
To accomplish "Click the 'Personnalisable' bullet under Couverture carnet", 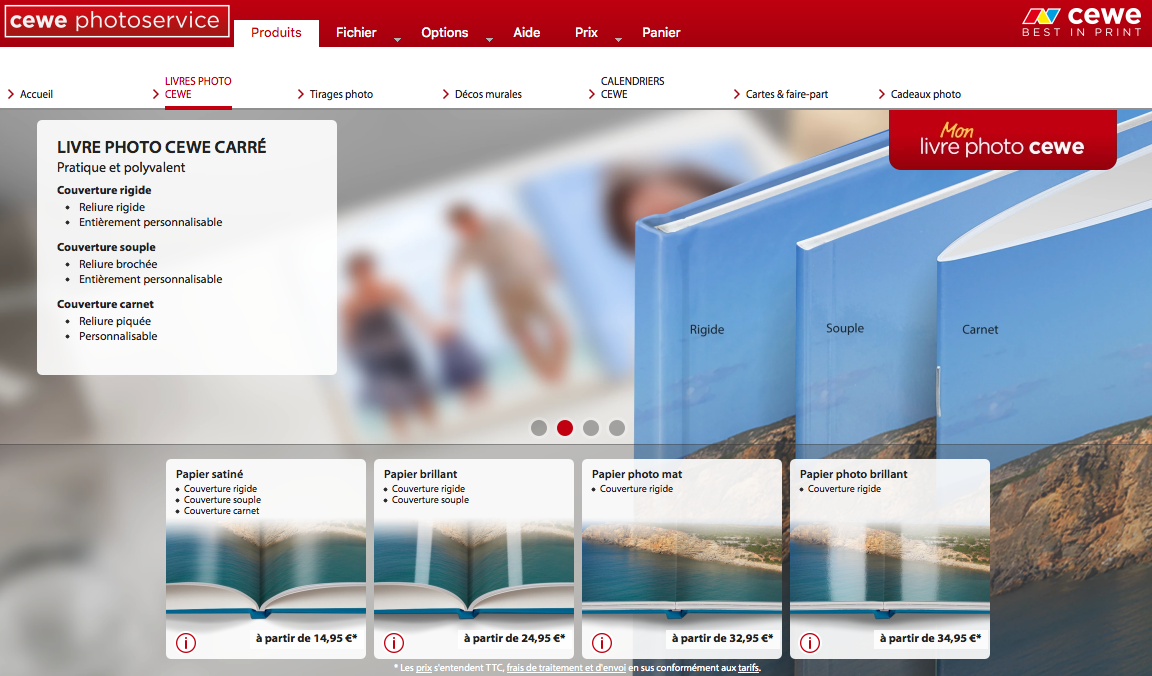I will pos(118,336).
